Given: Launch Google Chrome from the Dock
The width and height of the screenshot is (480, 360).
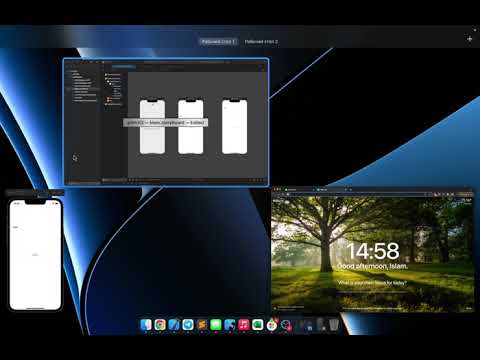Looking at the screenshot, I should click(x=160, y=324).
